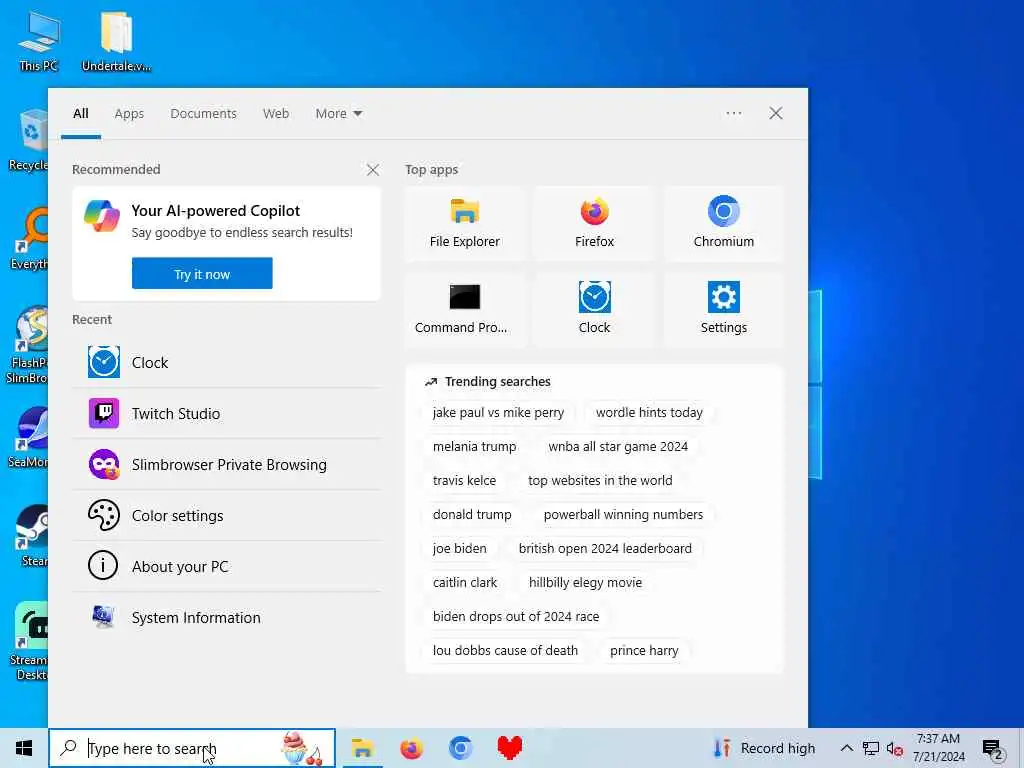The image size is (1024, 768).
Task: Search trending 'hillbilly elegy movie'
Action: pyautogui.click(x=585, y=583)
